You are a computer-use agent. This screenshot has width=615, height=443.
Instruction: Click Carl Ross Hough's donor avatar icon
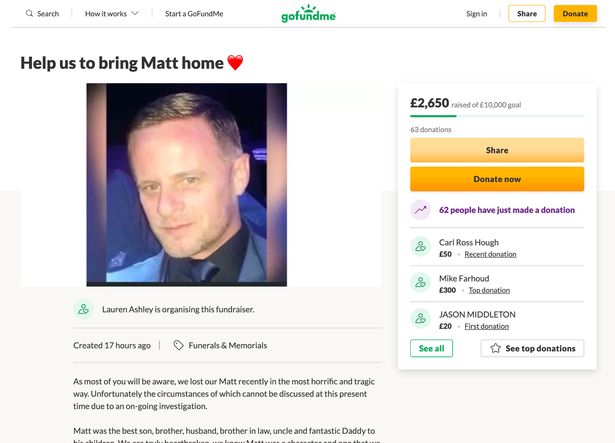tap(421, 247)
